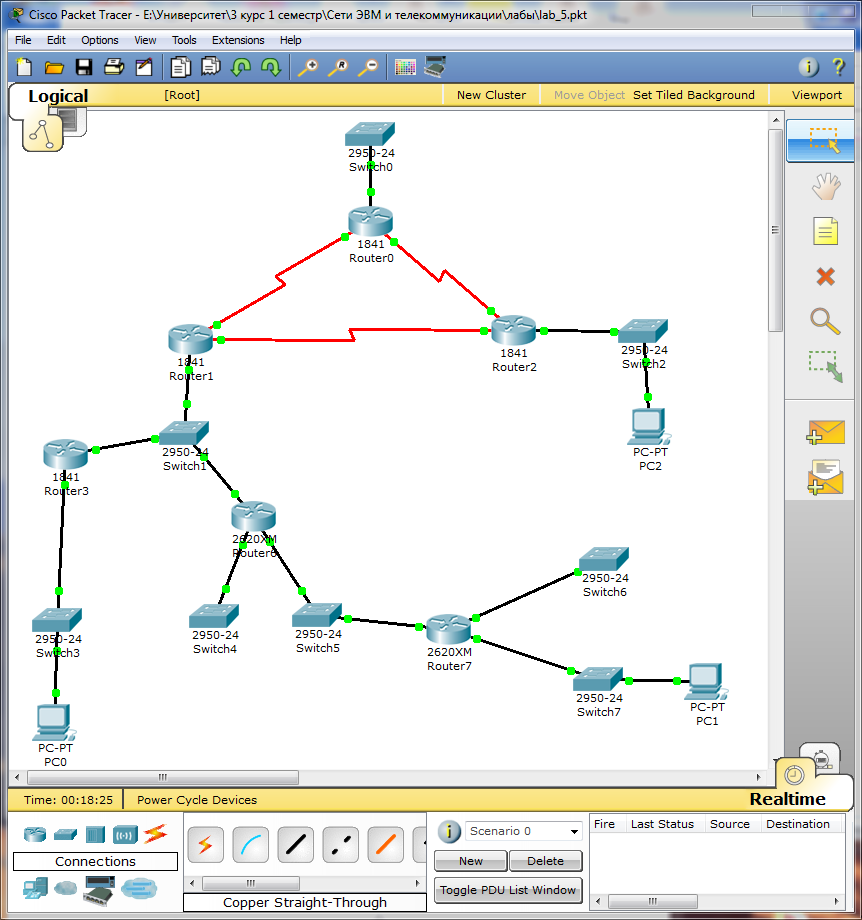This screenshot has width=862, height=920.
Task: Click the Copy toolbar icon
Action: [181, 67]
